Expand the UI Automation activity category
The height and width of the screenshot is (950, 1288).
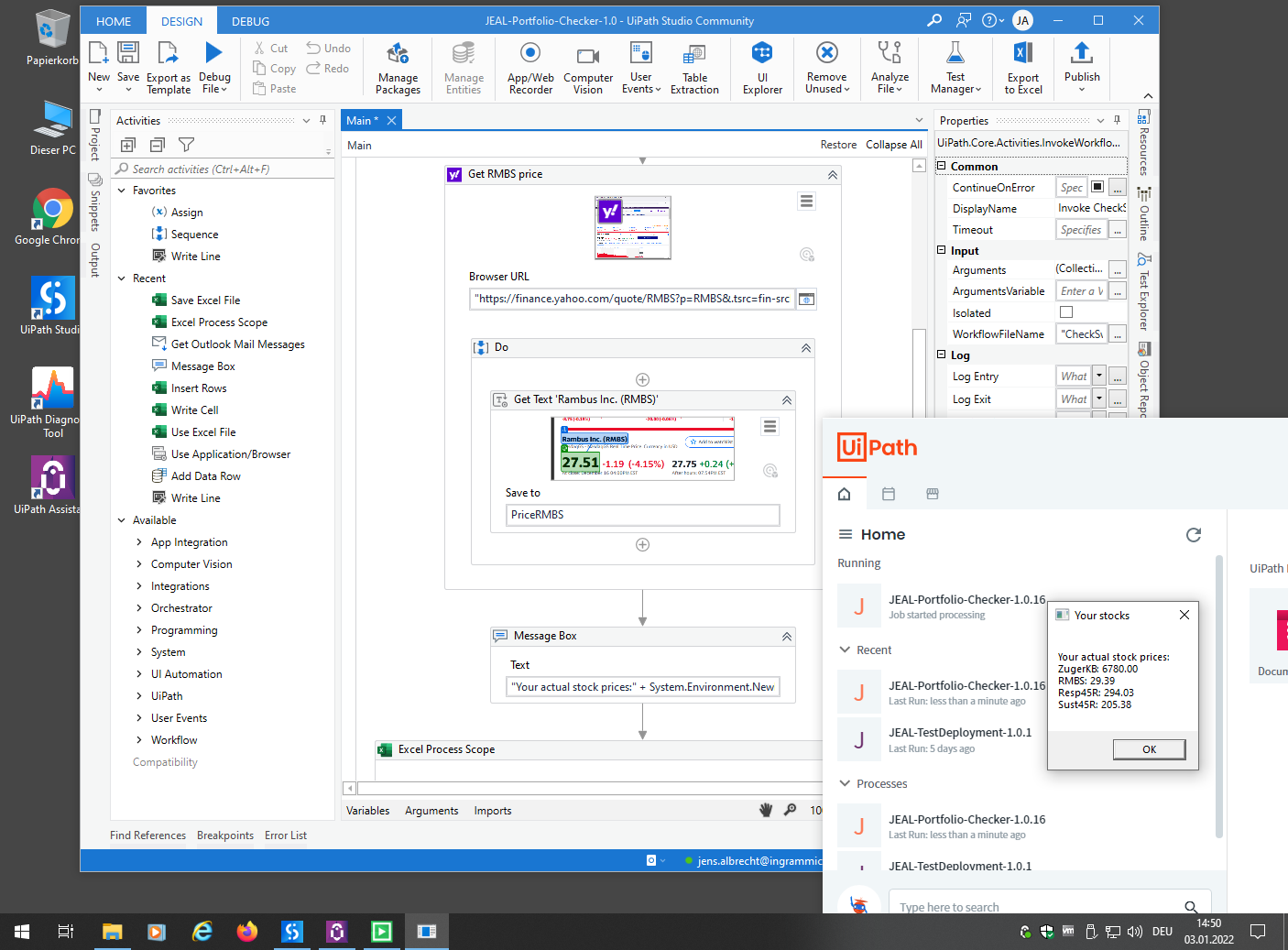click(139, 674)
